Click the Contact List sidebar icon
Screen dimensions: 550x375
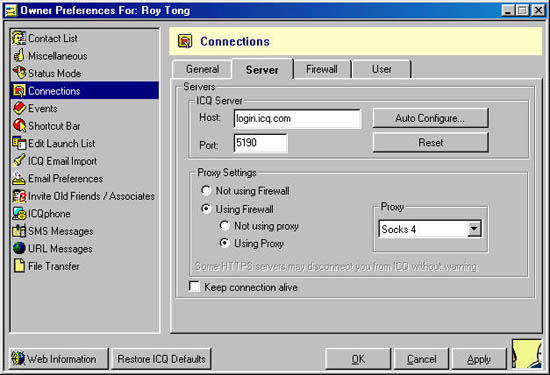tap(19, 38)
